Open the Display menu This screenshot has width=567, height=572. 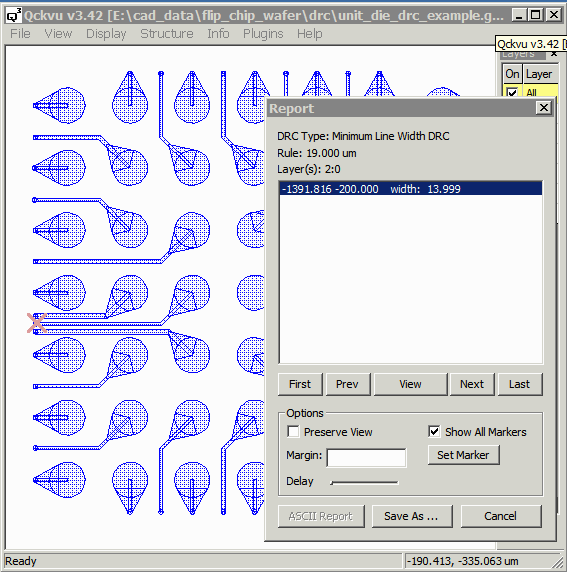coord(106,34)
